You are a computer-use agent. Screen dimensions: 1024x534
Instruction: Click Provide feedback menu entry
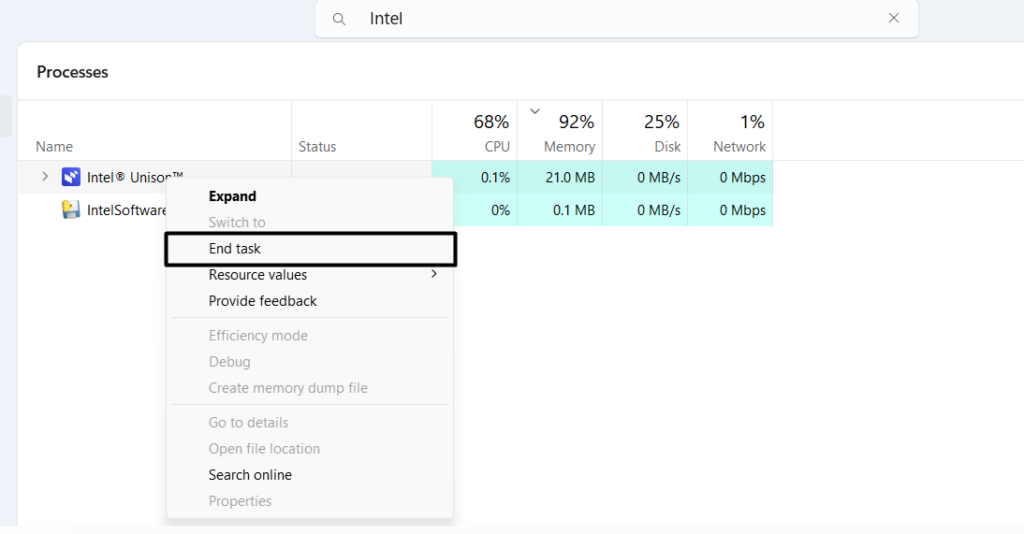[x=262, y=301]
